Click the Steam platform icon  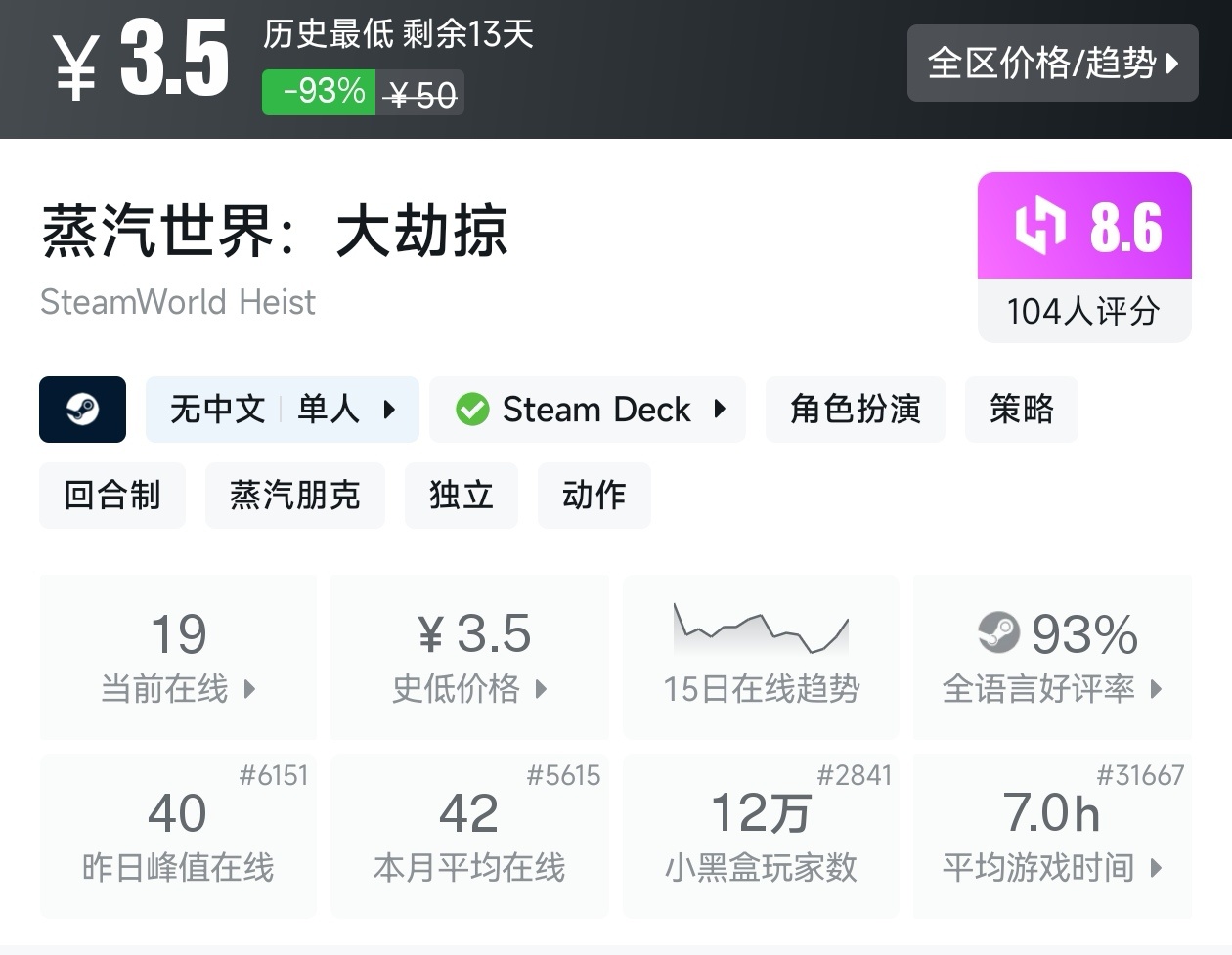[x=82, y=410]
